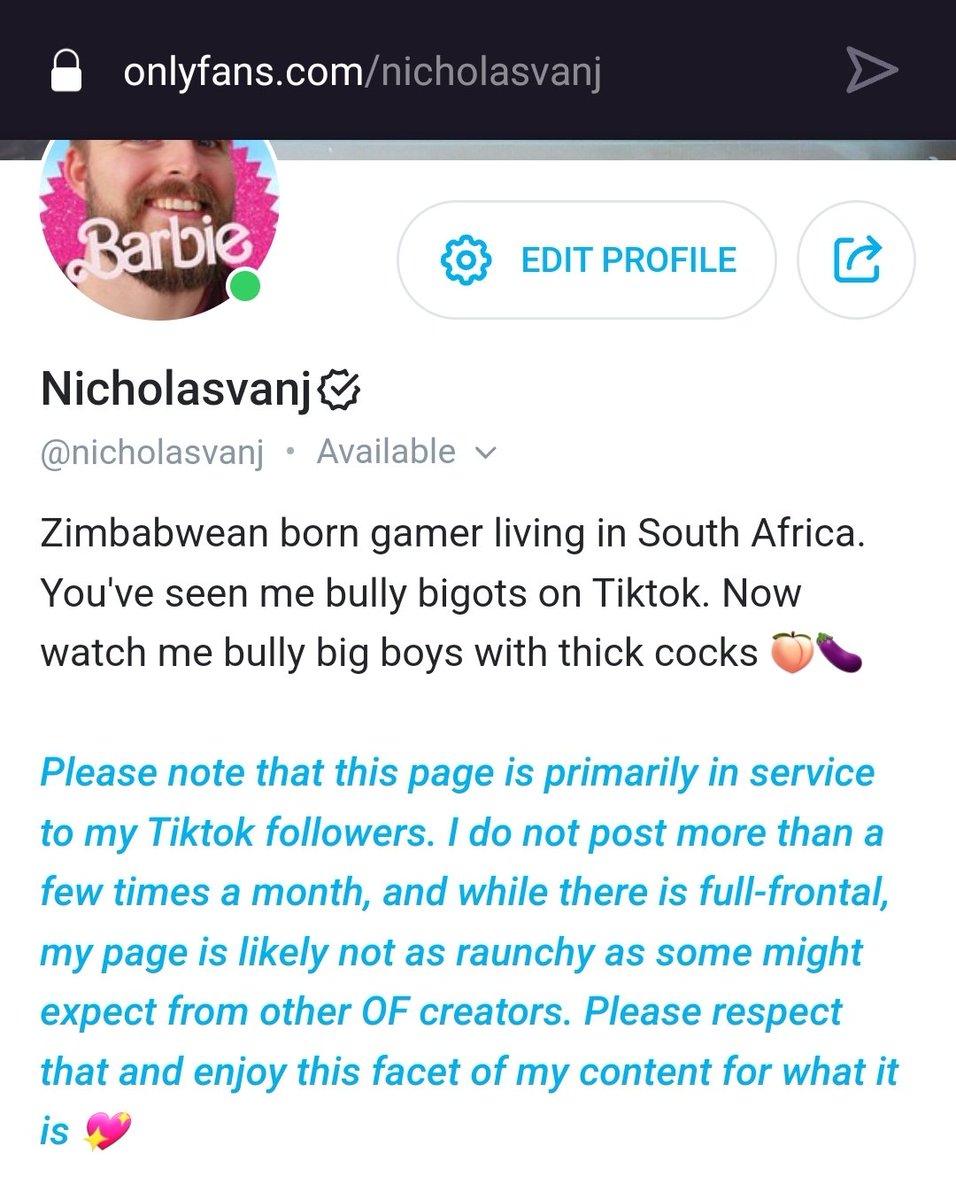
Task: Tap the send arrow icon beside the URL
Action: [x=871, y=71]
